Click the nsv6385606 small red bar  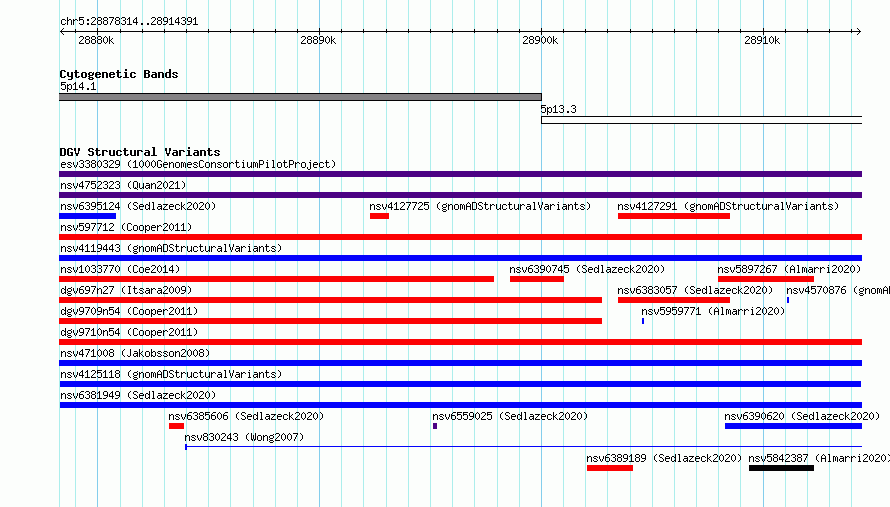tap(176, 426)
